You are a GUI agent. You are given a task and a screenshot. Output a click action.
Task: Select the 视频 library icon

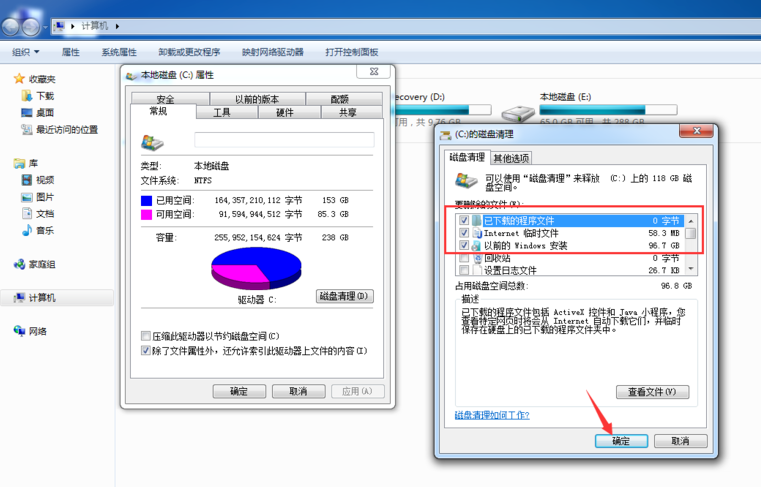click(x=27, y=180)
